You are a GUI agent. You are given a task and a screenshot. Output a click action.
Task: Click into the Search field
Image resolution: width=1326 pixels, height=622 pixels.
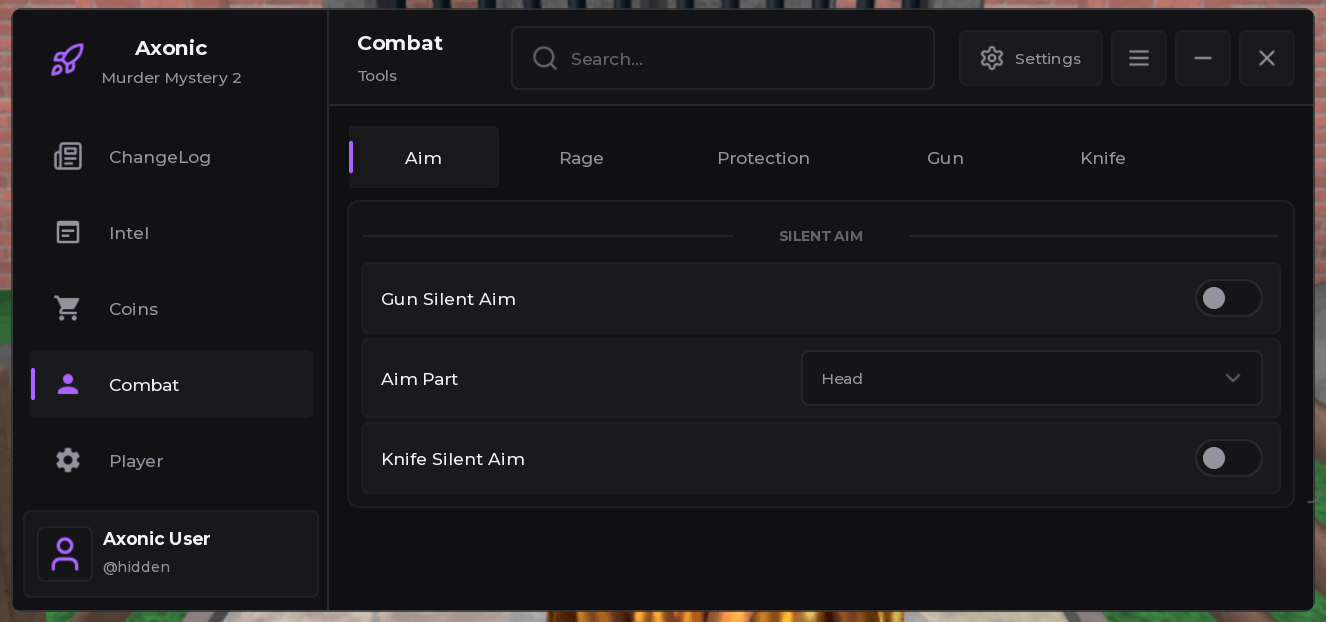tap(723, 58)
